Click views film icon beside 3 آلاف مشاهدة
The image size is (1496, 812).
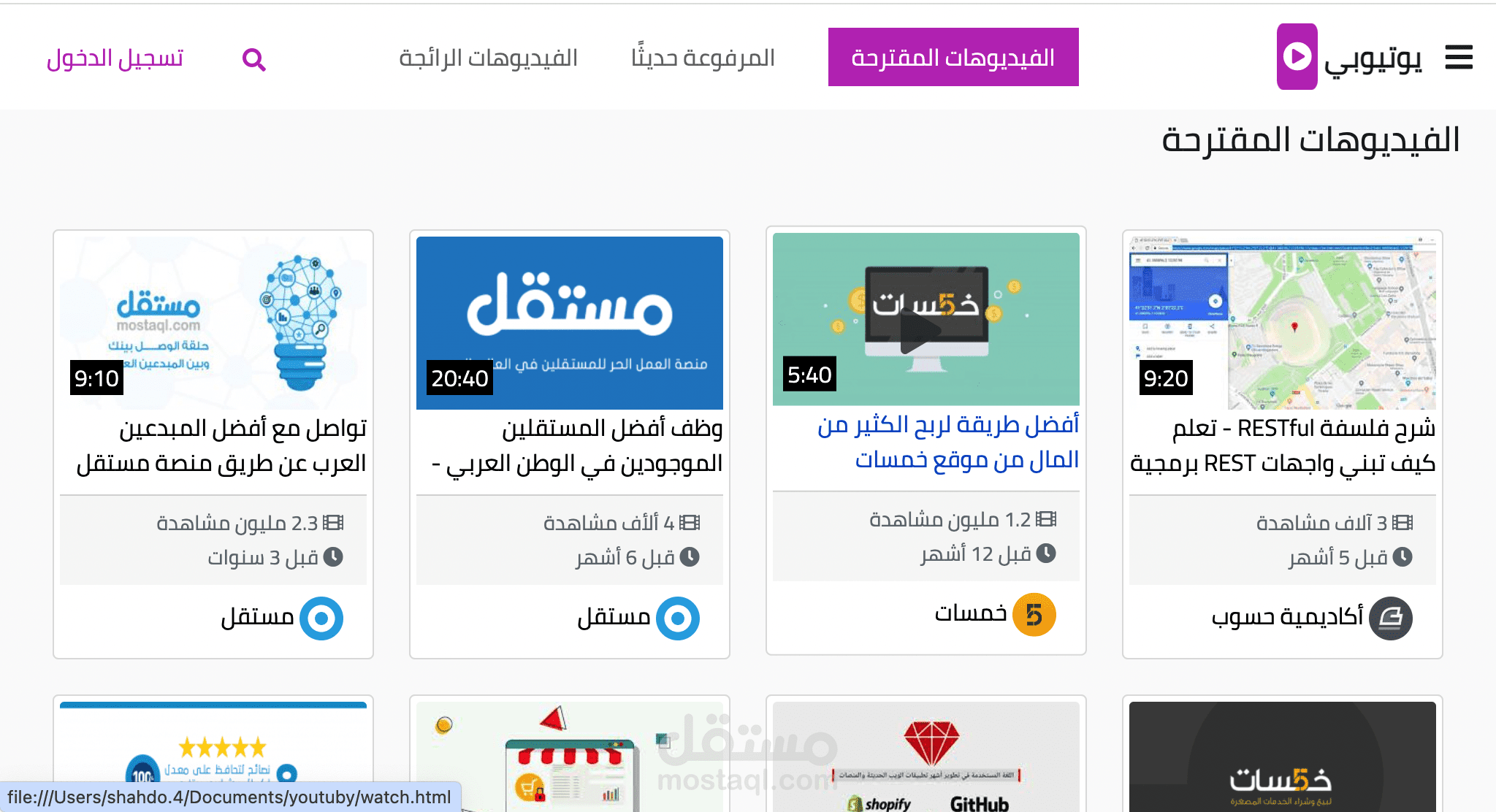(1402, 522)
